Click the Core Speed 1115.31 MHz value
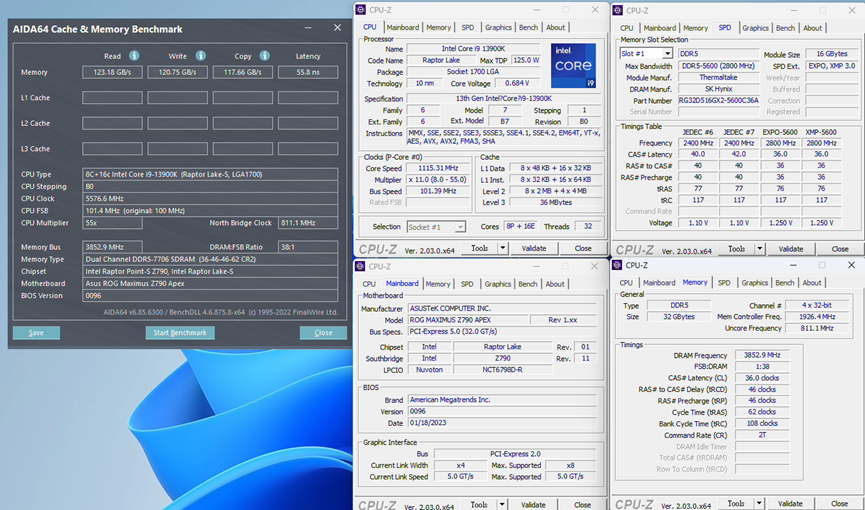 click(438, 168)
